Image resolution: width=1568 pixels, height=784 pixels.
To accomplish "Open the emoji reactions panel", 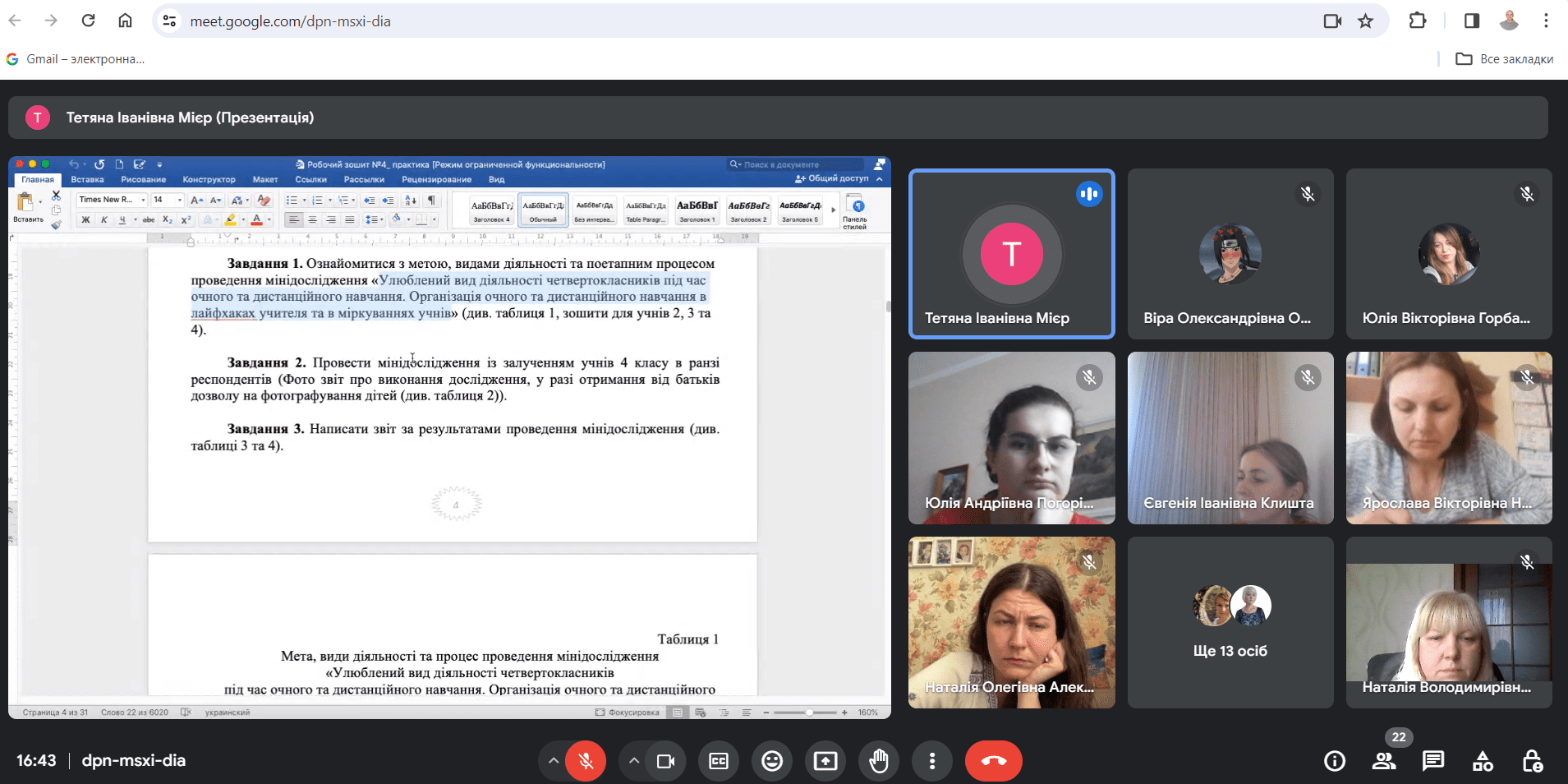I will pyautogui.click(x=772, y=760).
